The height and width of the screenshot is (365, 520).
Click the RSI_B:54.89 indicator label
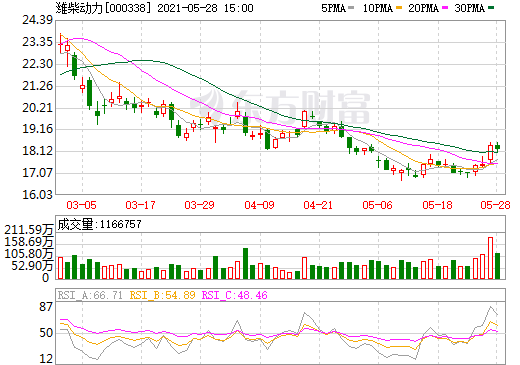(162, 295)
